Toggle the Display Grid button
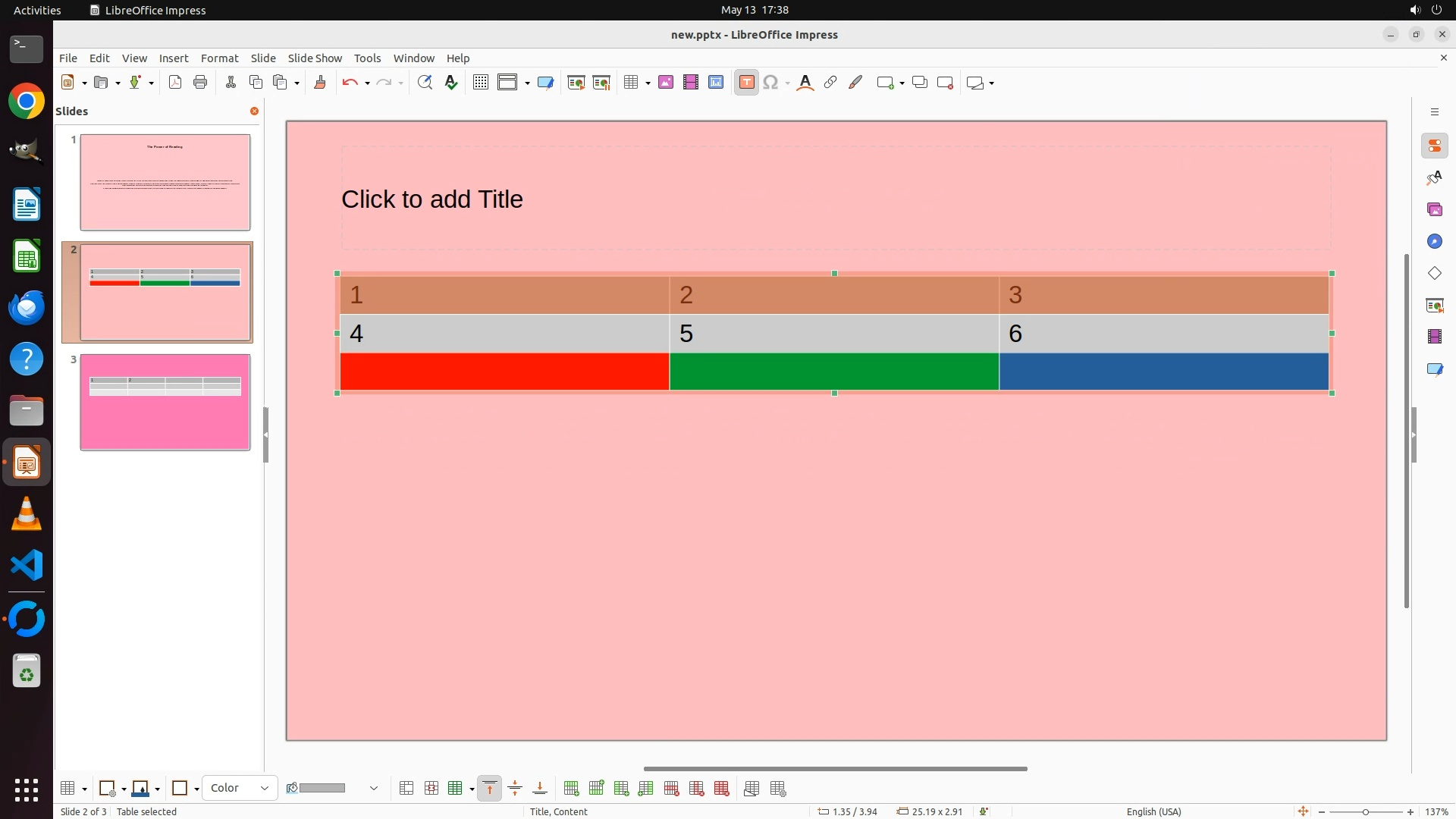Viewport: 1456px width, 819px height. [480, 83]
